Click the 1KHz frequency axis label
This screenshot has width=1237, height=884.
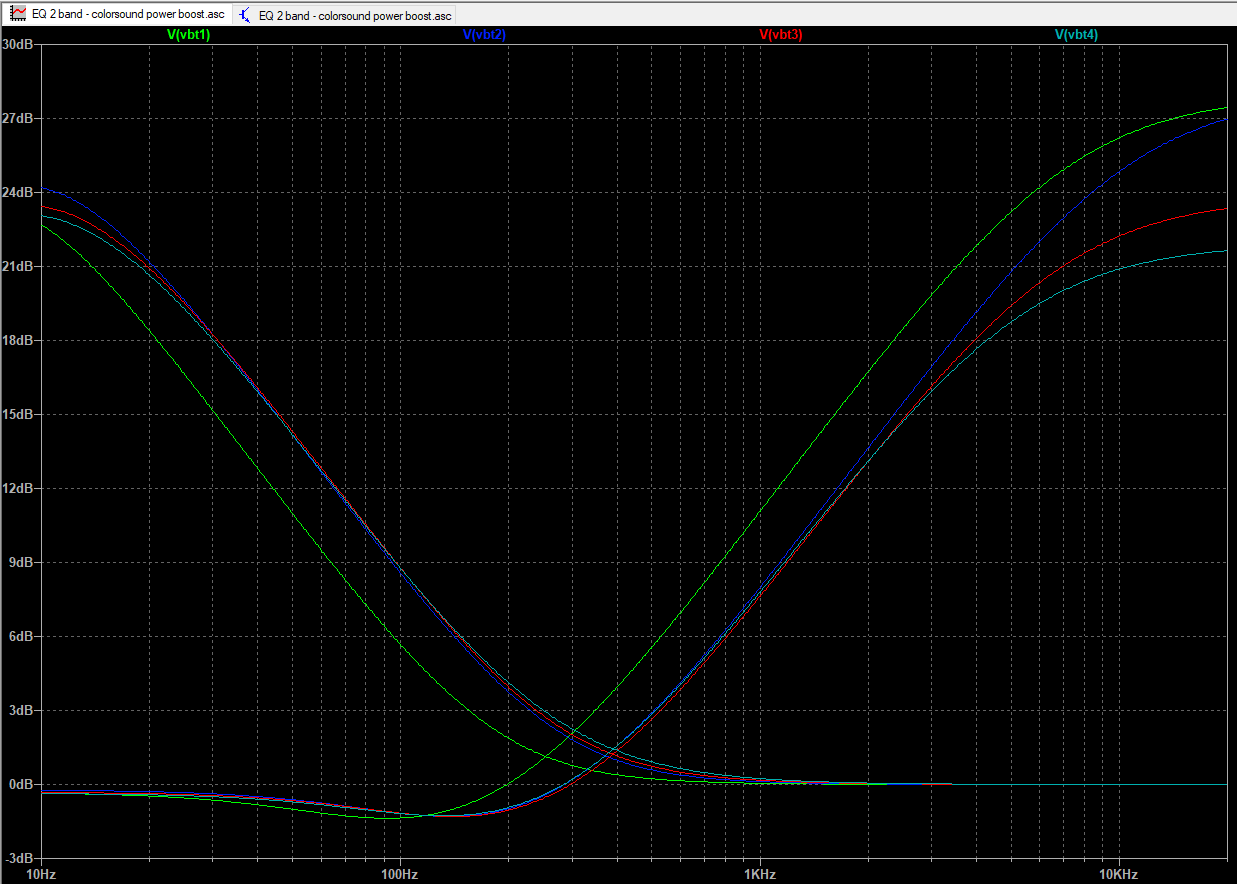coord(759,874)
